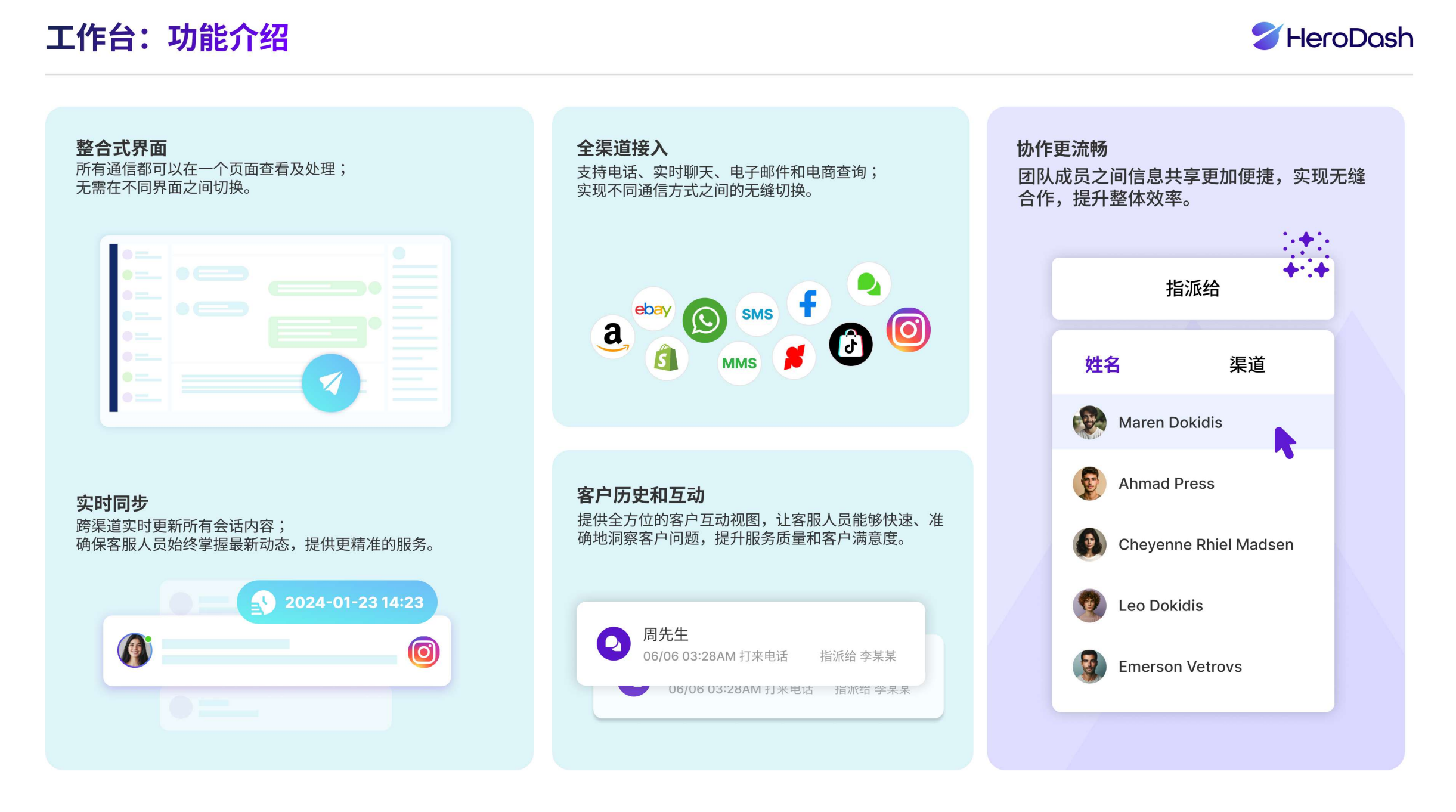The height and width of the screenshot is (812, 1456).
Task: Click the Amazon channel icon
Action: 612,337
